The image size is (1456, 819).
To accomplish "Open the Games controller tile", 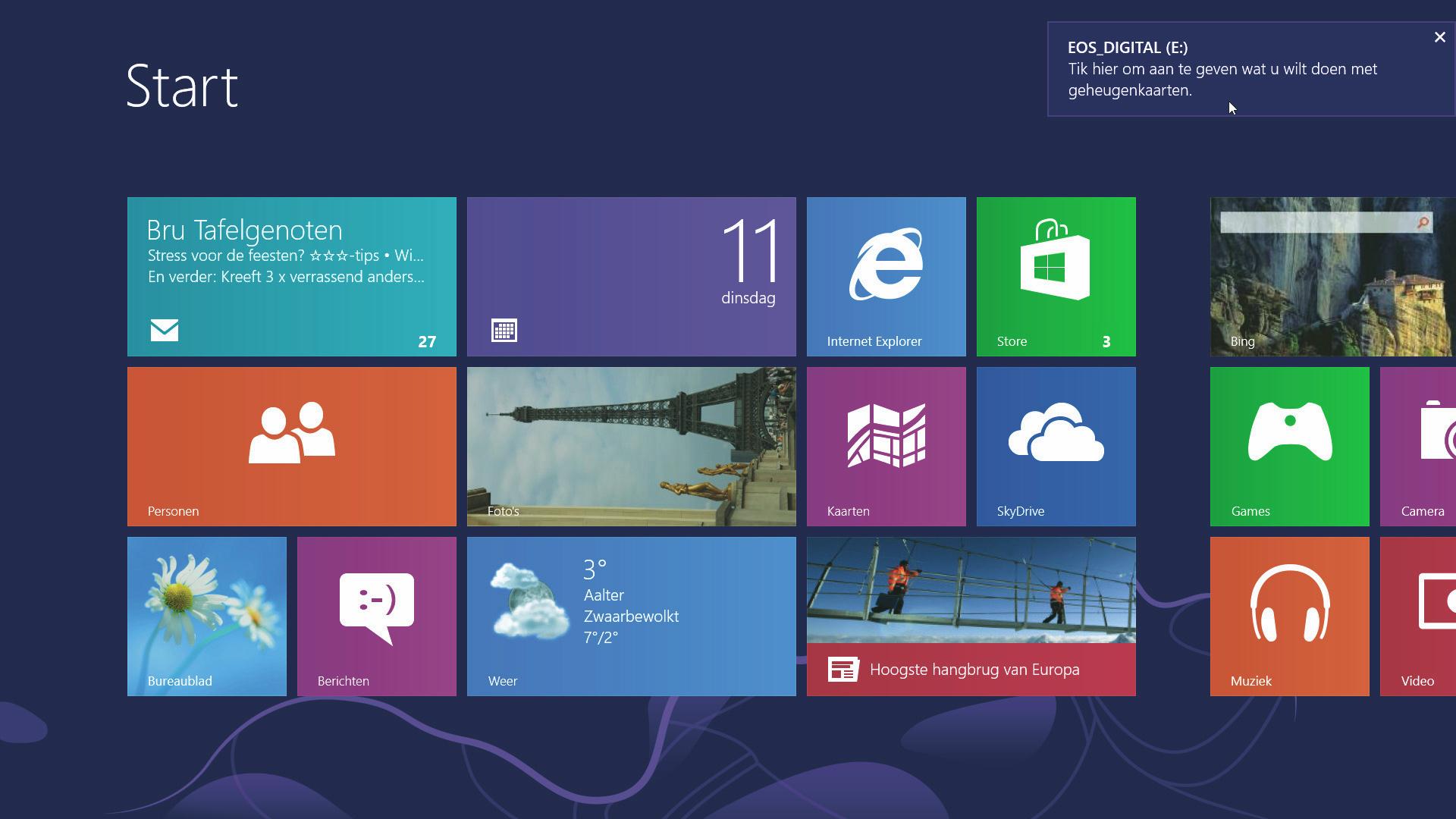I will tap(1290, 447).
